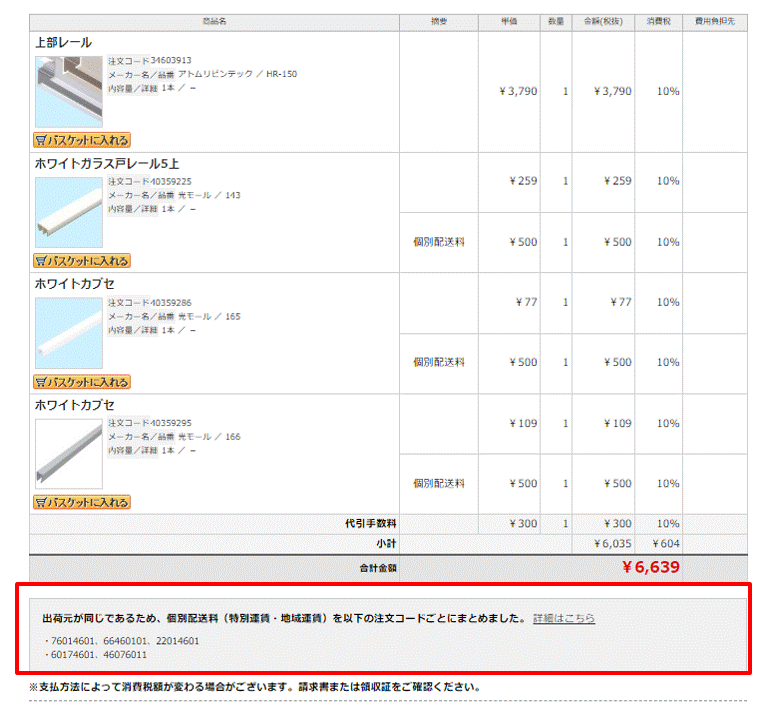The image size is (767, 721).
Task: Click the 商品名 column header
Action: pos(214,22)
